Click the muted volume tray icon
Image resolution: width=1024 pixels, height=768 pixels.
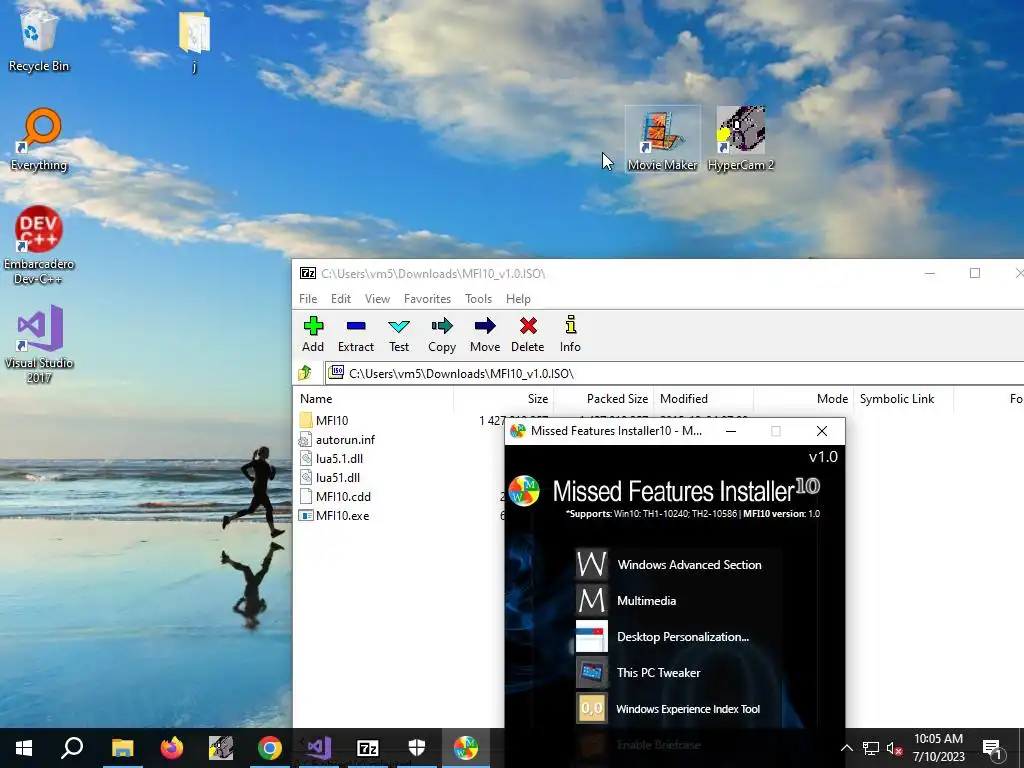click(894, 748)
